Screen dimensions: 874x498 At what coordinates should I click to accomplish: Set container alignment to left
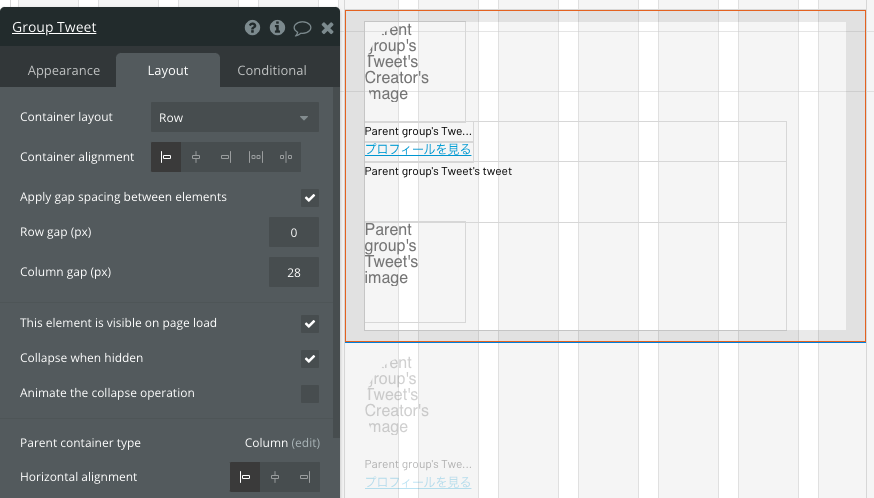(166, 157)
